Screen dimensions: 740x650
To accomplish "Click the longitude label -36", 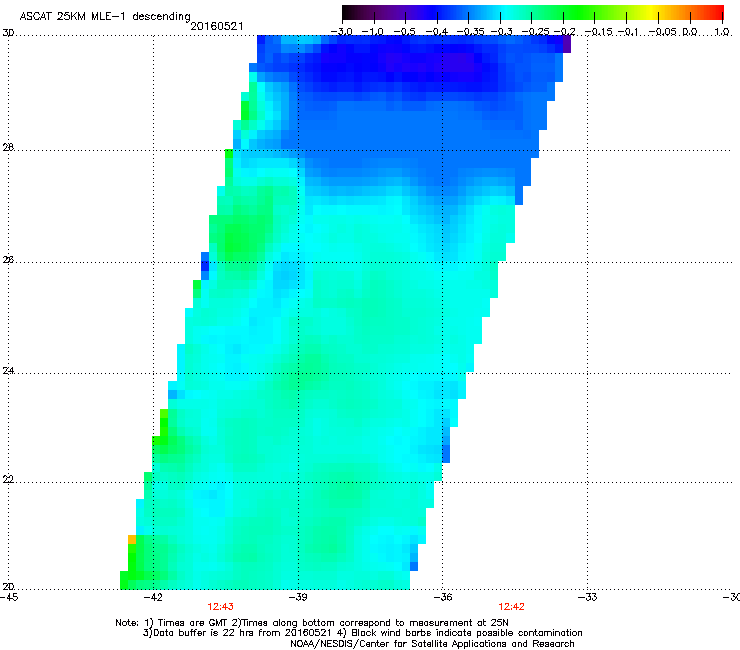I will pos(443,597).
